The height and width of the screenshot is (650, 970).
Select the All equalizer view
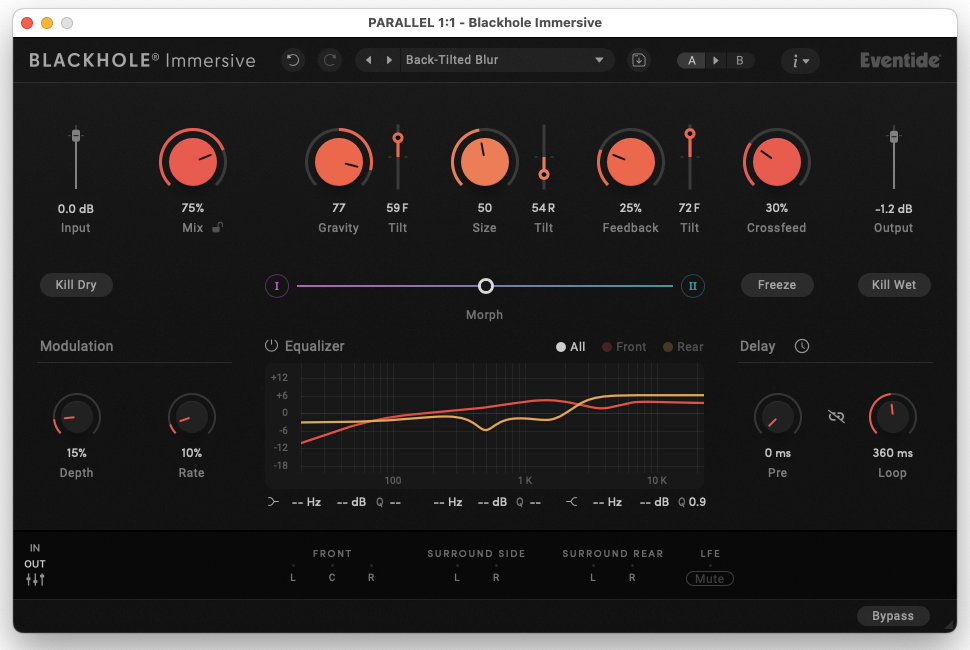(570, 347)
